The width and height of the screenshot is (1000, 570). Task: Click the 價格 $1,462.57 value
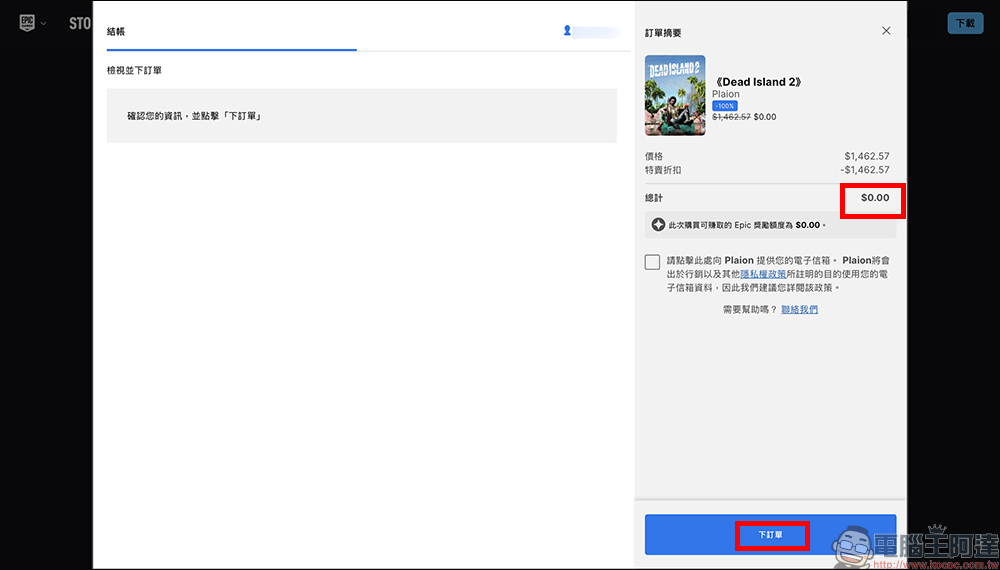point(867,156)
